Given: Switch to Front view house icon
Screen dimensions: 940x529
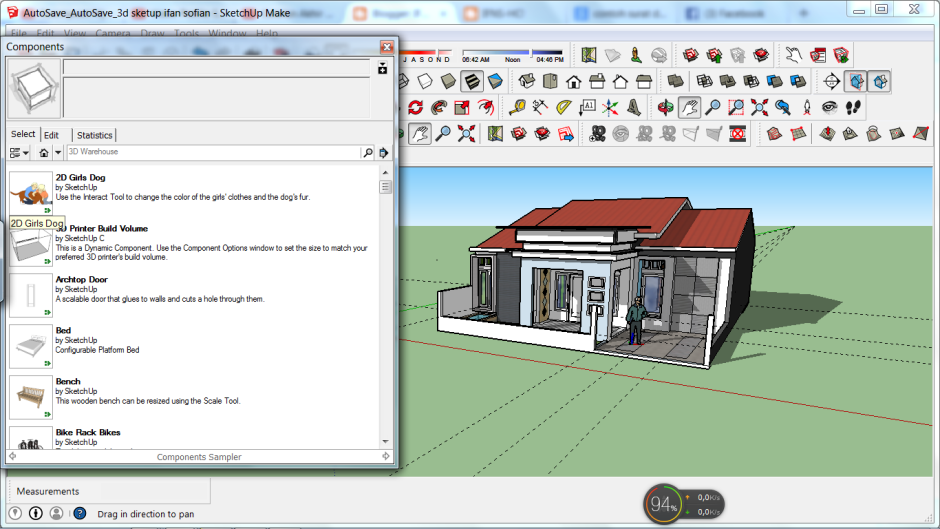Looking at the screenshot, I should pyautogui.click(x=574, y=81).
